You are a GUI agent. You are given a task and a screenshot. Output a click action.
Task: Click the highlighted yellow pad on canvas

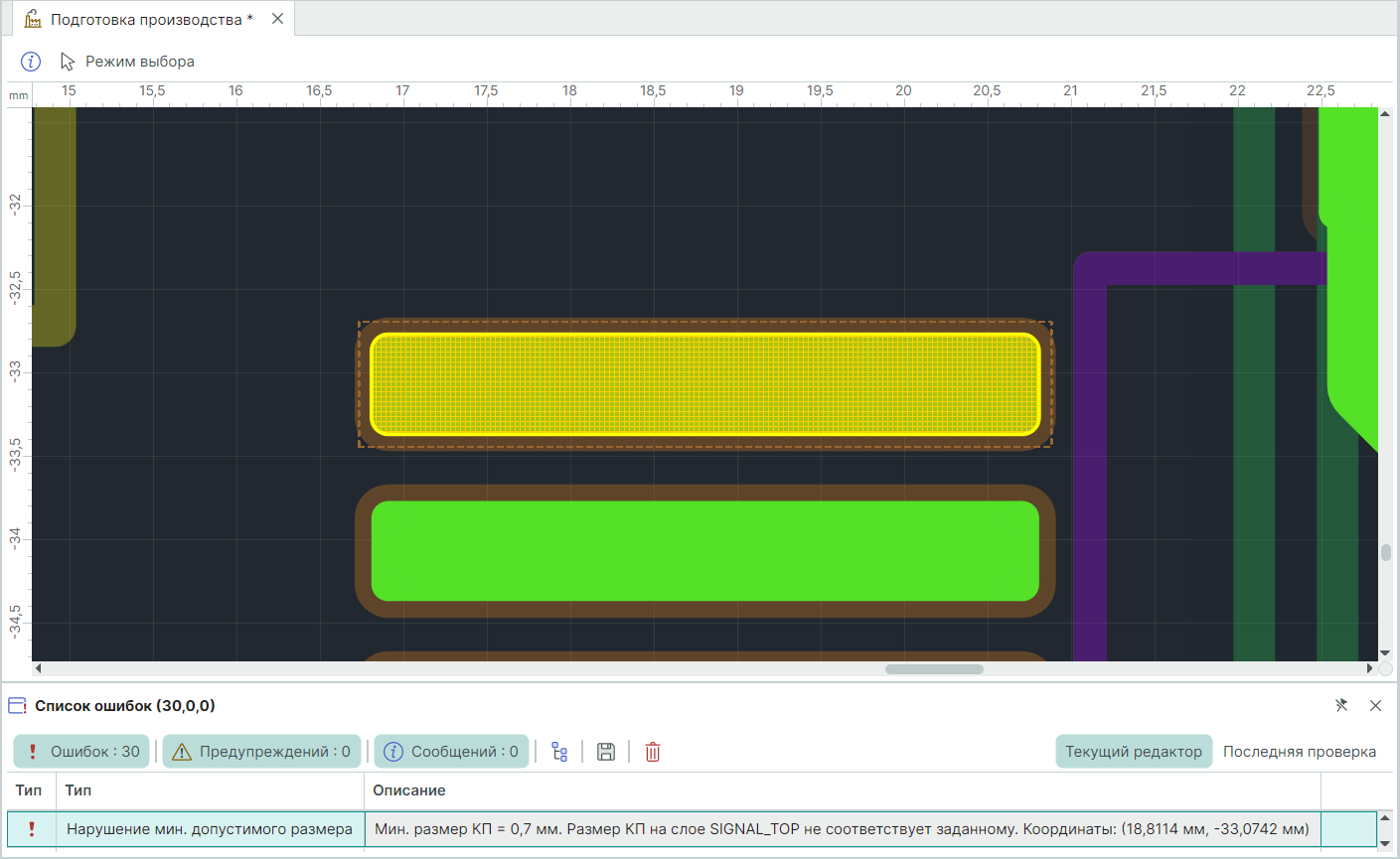[x=704, y=384]
